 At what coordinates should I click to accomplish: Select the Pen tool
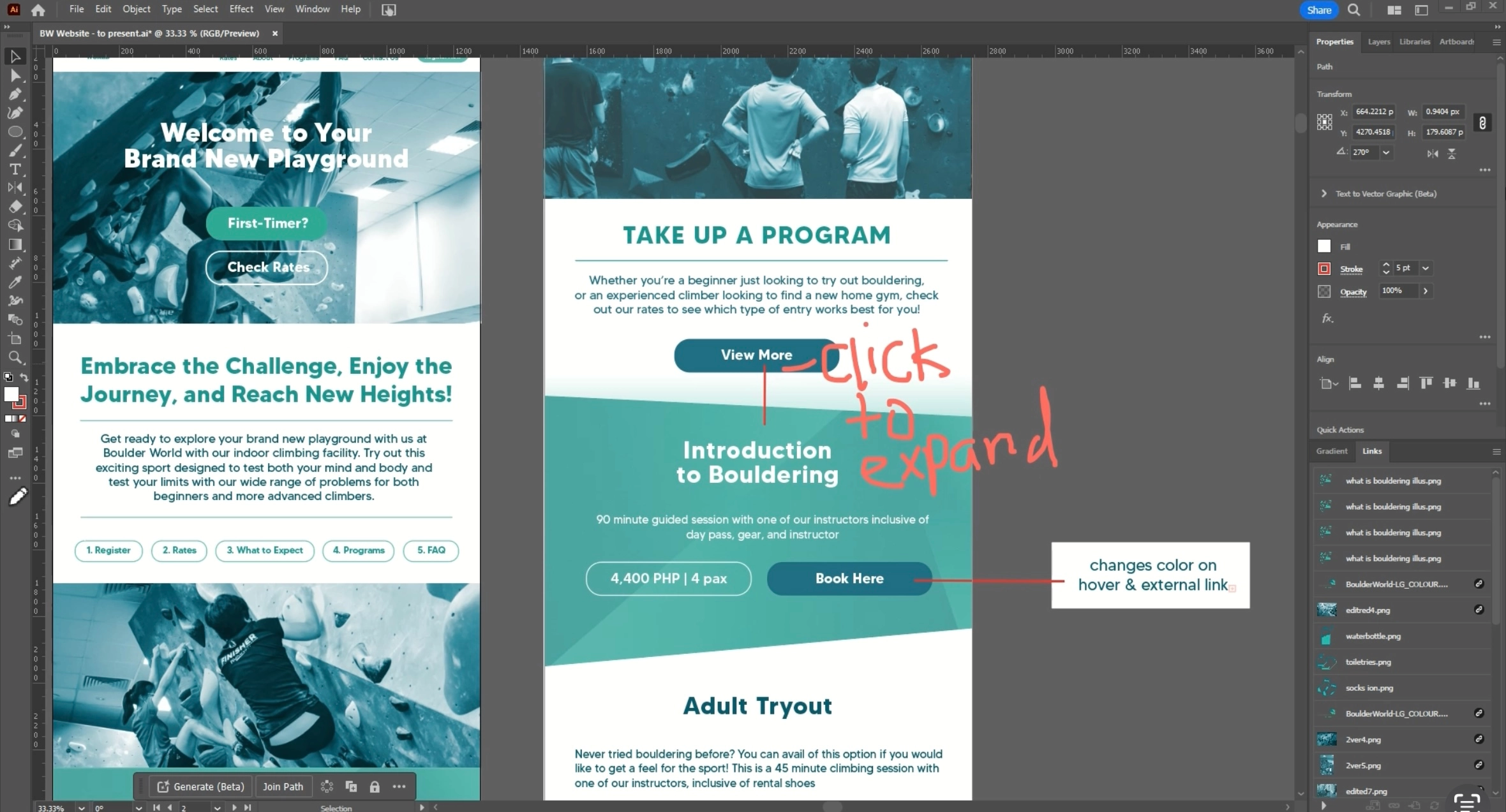point(15,94)
